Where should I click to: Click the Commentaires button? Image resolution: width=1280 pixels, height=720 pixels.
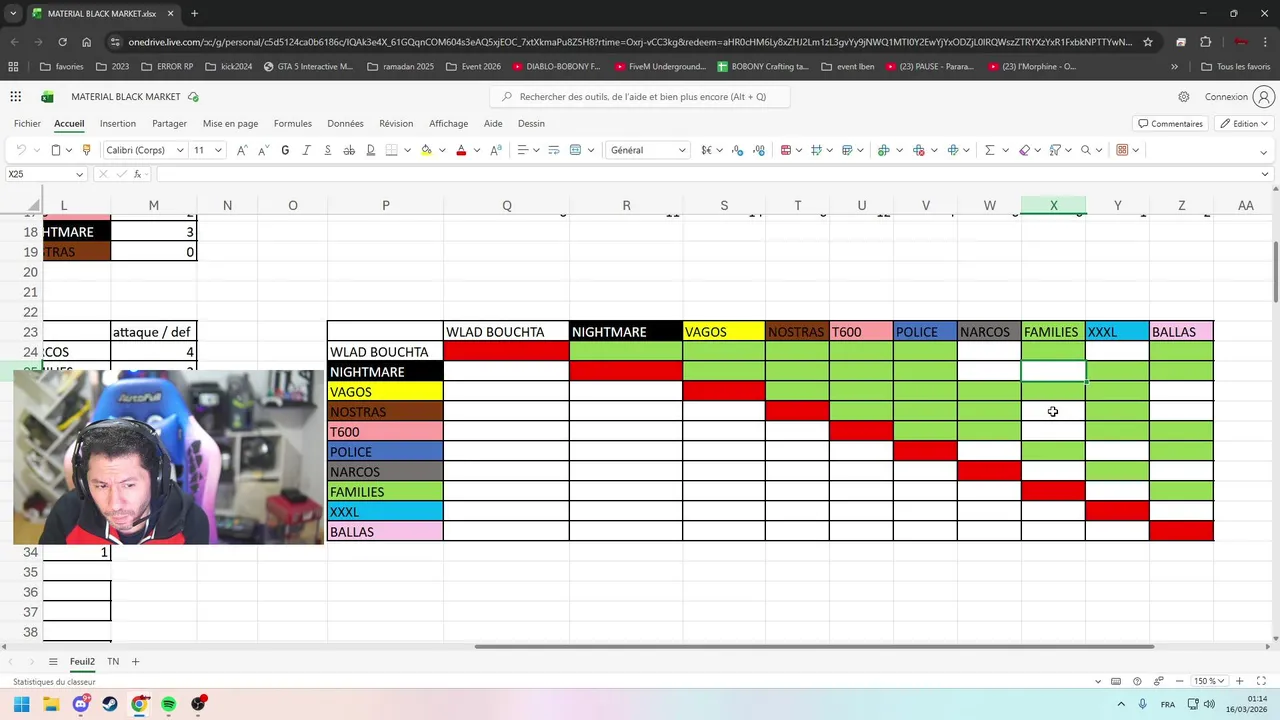pyautogui.click(x=1169, y=124)
